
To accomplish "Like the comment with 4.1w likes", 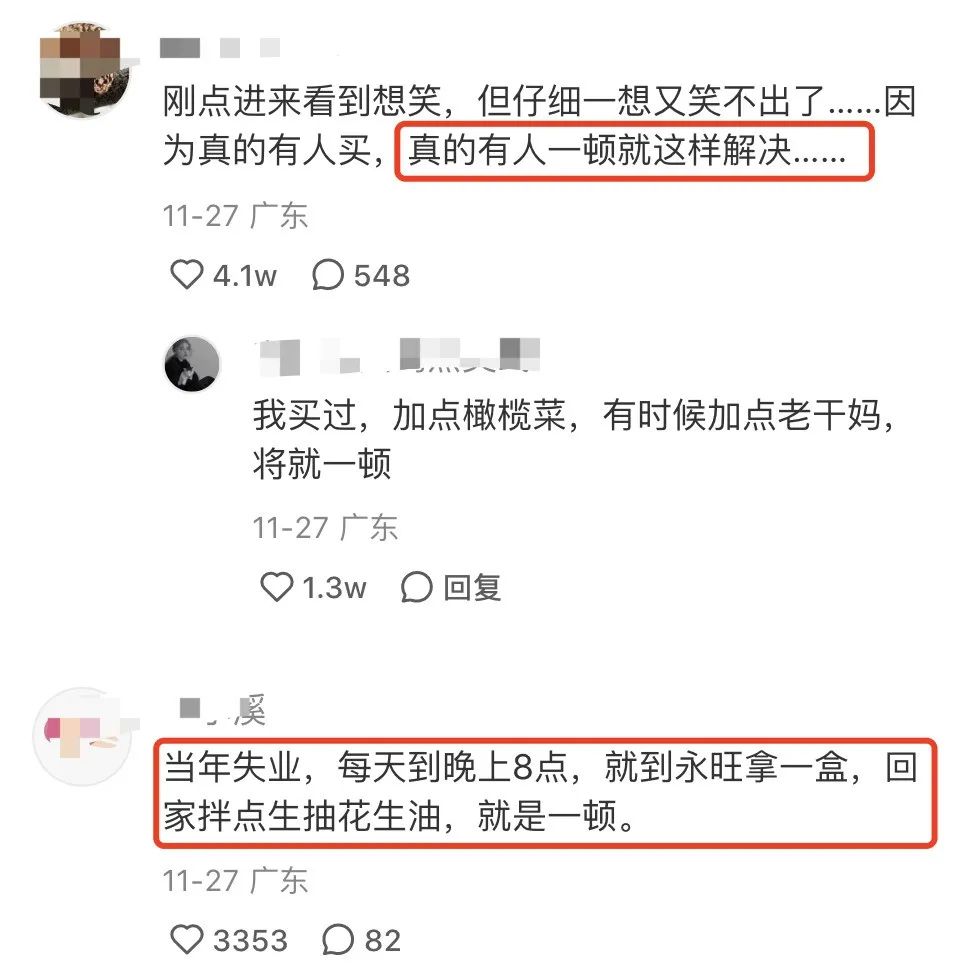I will click(x=187, y=274).
